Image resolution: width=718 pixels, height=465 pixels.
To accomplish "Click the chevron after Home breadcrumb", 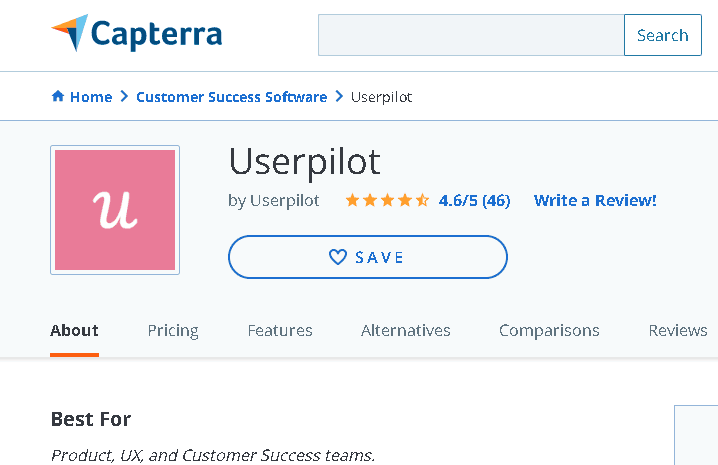I will (x=124, y=96).
